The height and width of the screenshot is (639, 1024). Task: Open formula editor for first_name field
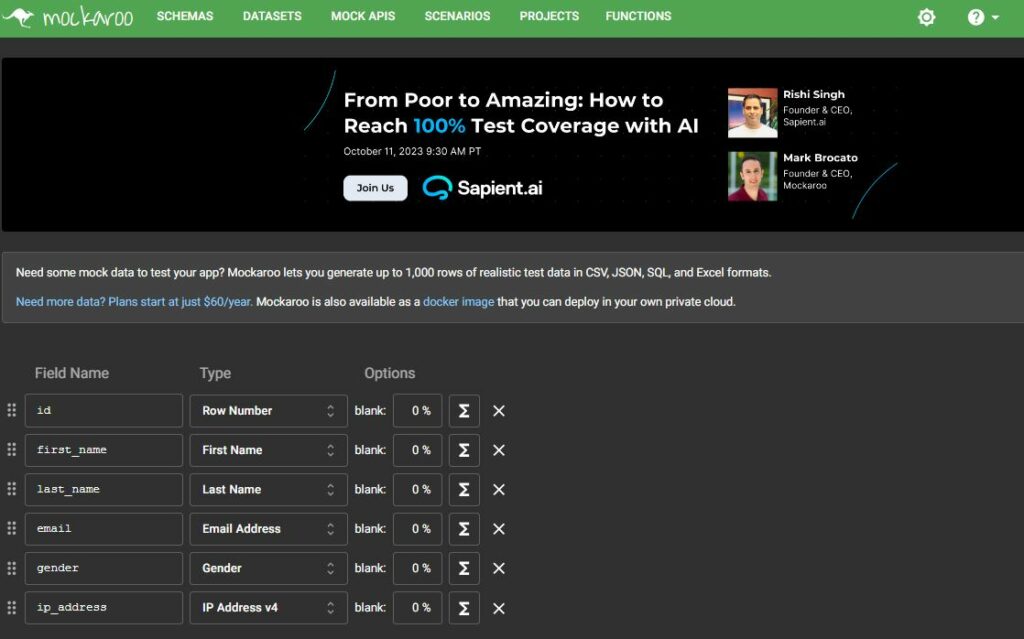point(464,450)
